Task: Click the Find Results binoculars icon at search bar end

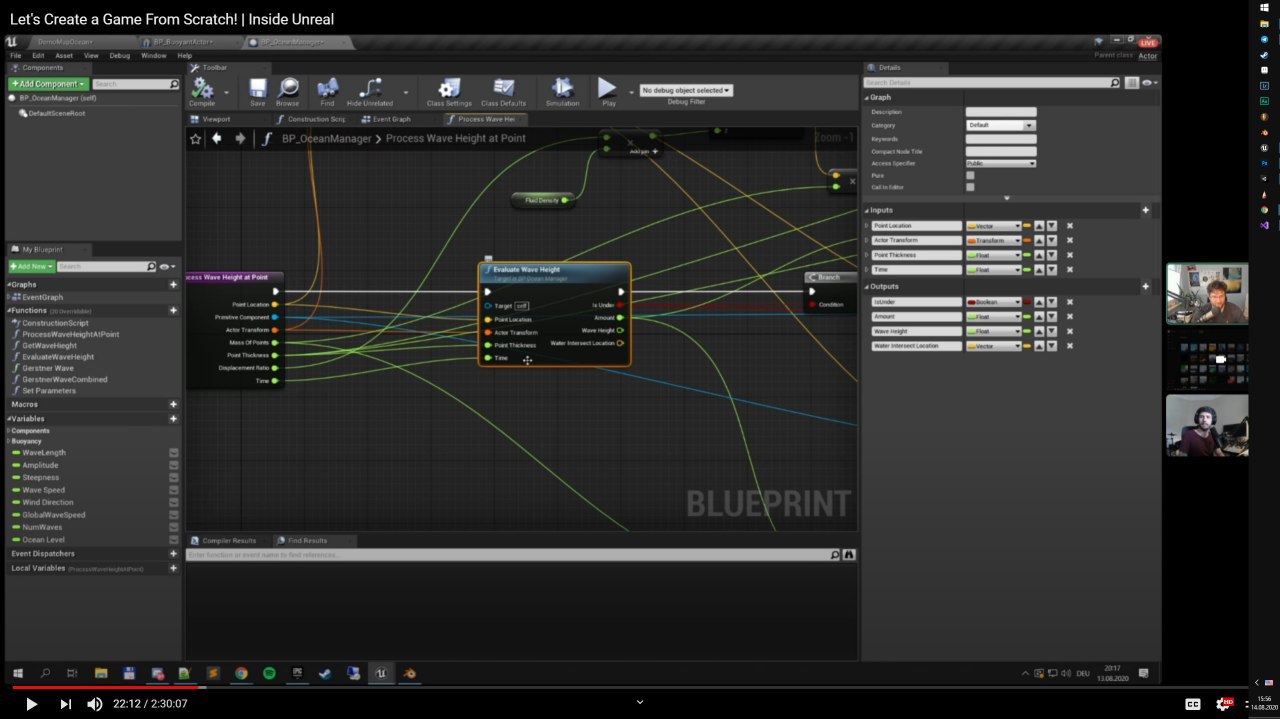Action: (849, 554)
